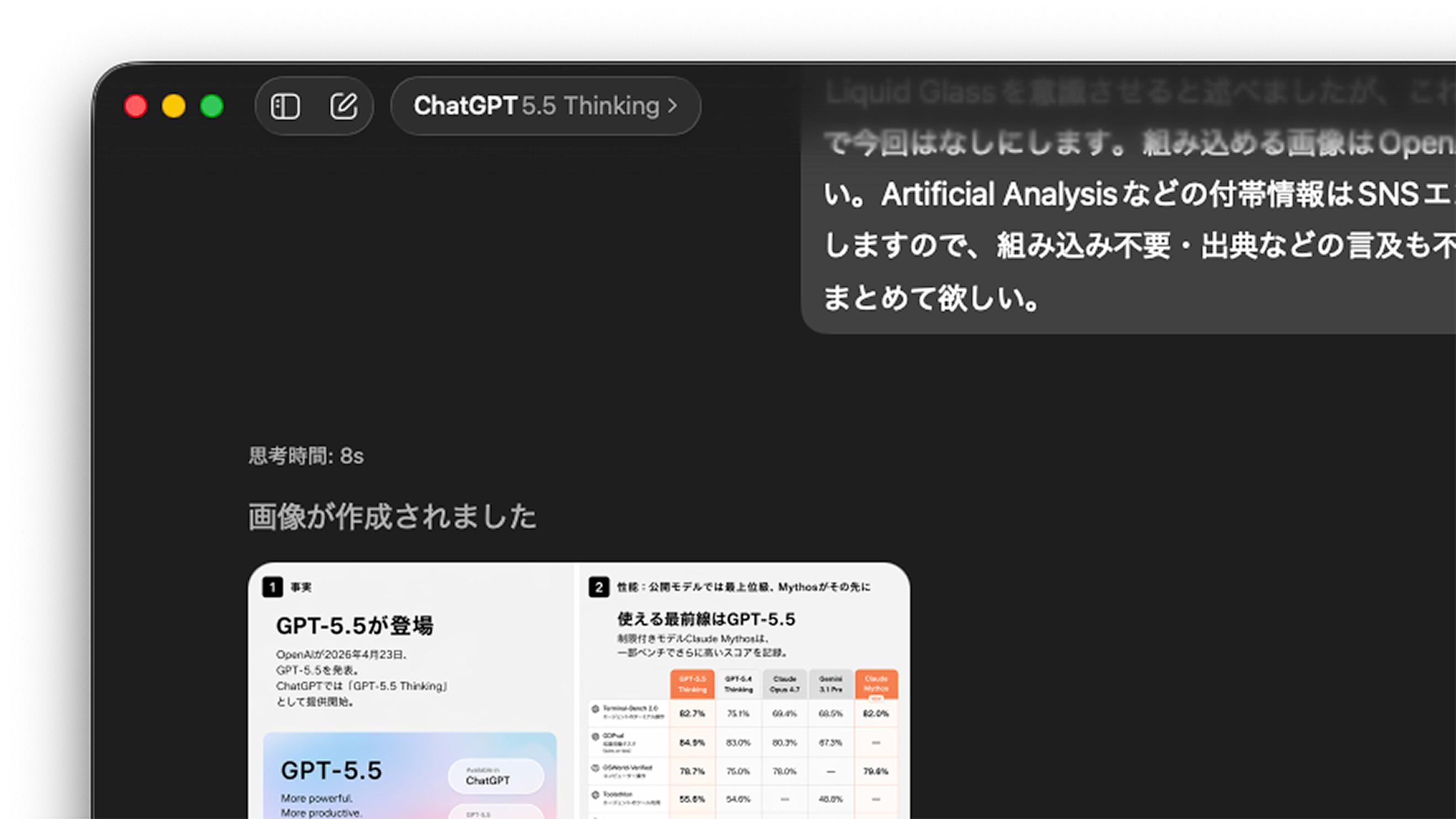The image size is (1456, 819).
Task: Click the numbered badge 1 beside 事実
Action: [272, 587]
